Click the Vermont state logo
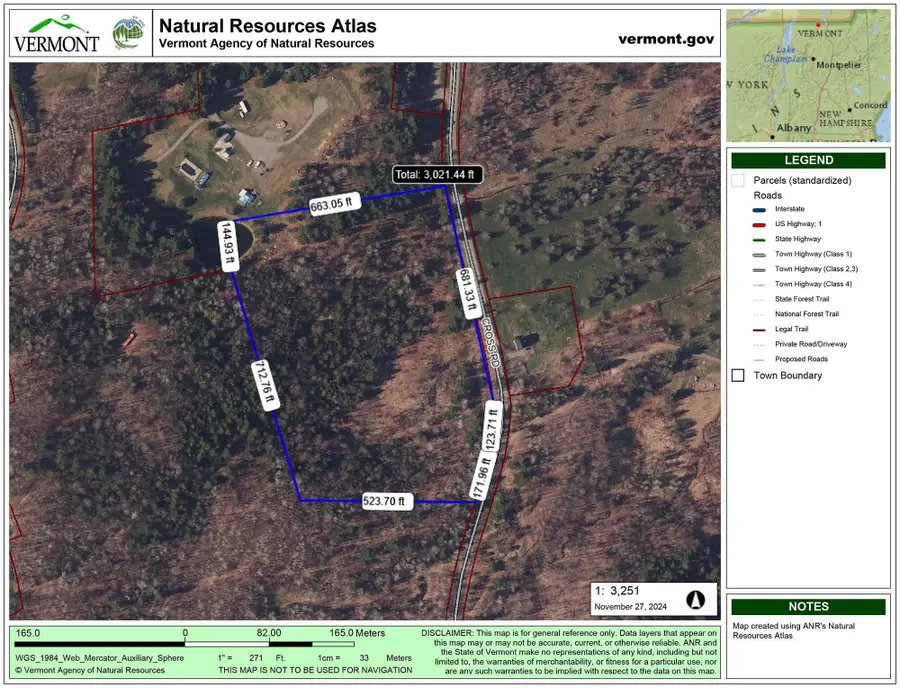This screenshot has width=900, height=688. 55,31
